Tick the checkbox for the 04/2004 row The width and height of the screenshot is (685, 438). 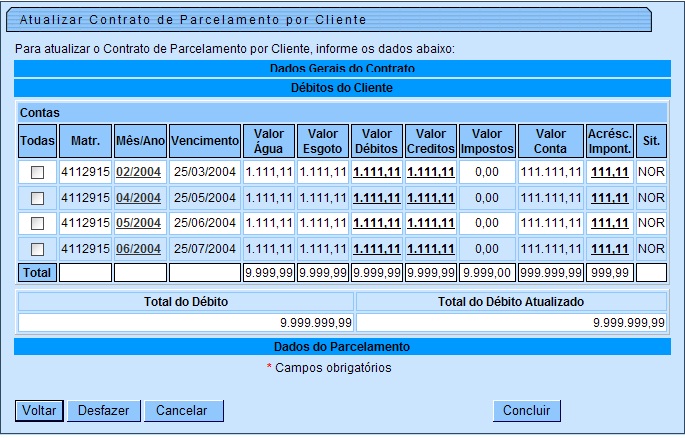pos(37,198)
